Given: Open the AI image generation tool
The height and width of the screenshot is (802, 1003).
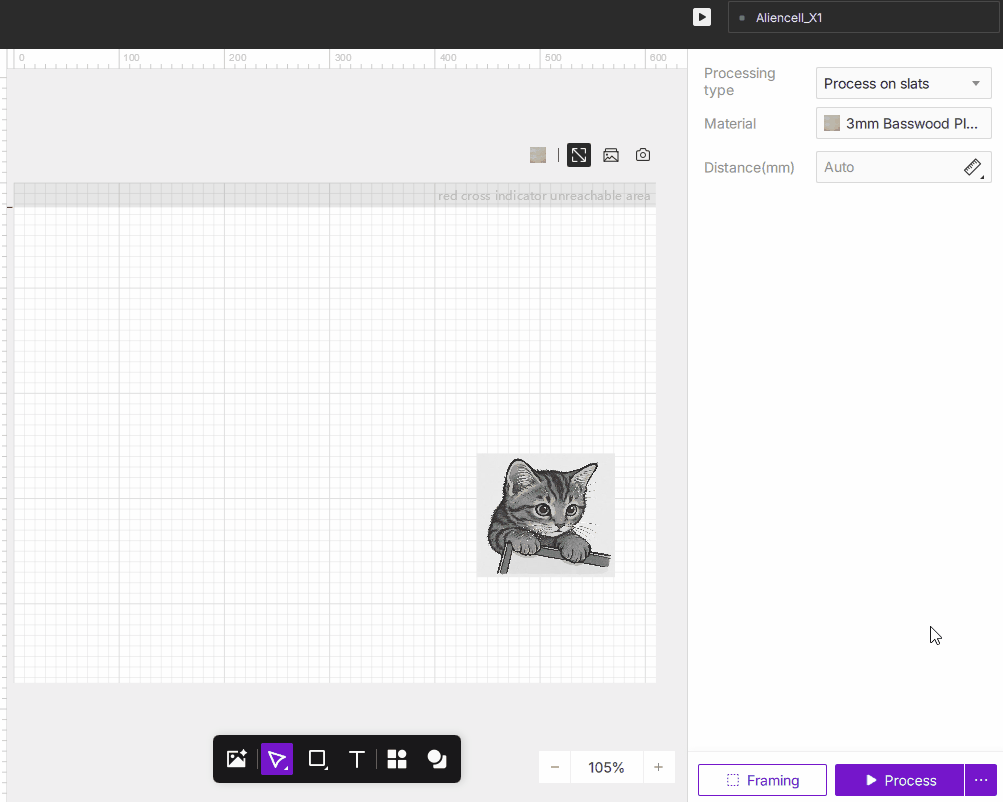Looking at the screenshot, I should click(236, 759).
